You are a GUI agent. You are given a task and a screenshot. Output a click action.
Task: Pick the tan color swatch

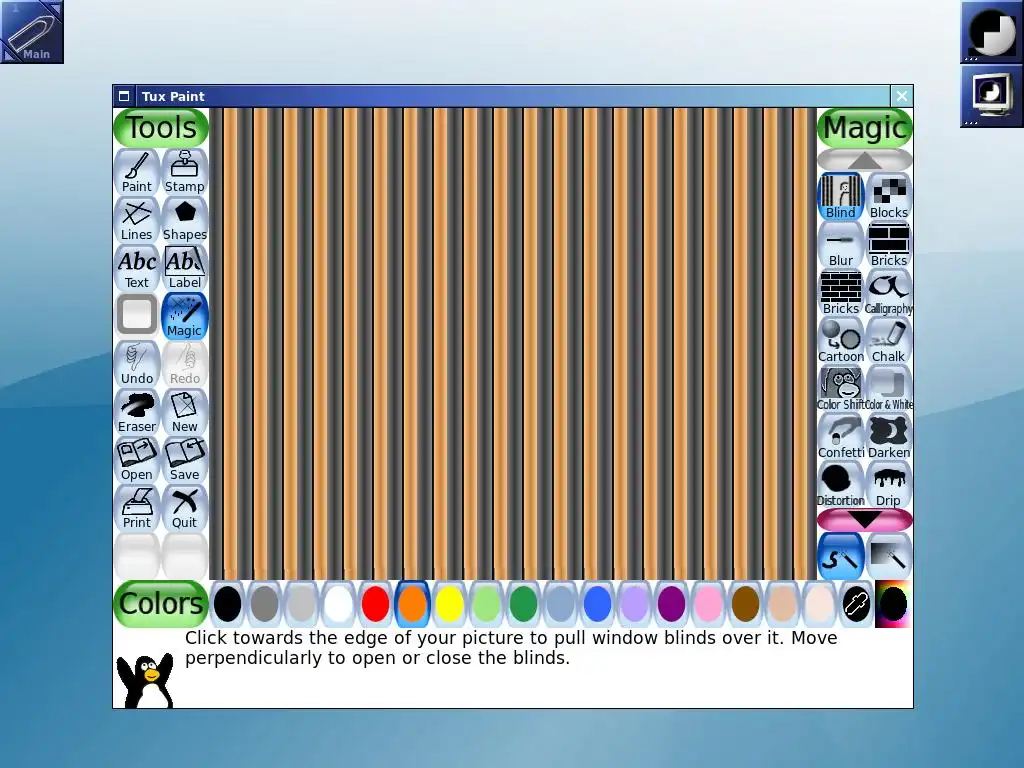coord(782,603)
